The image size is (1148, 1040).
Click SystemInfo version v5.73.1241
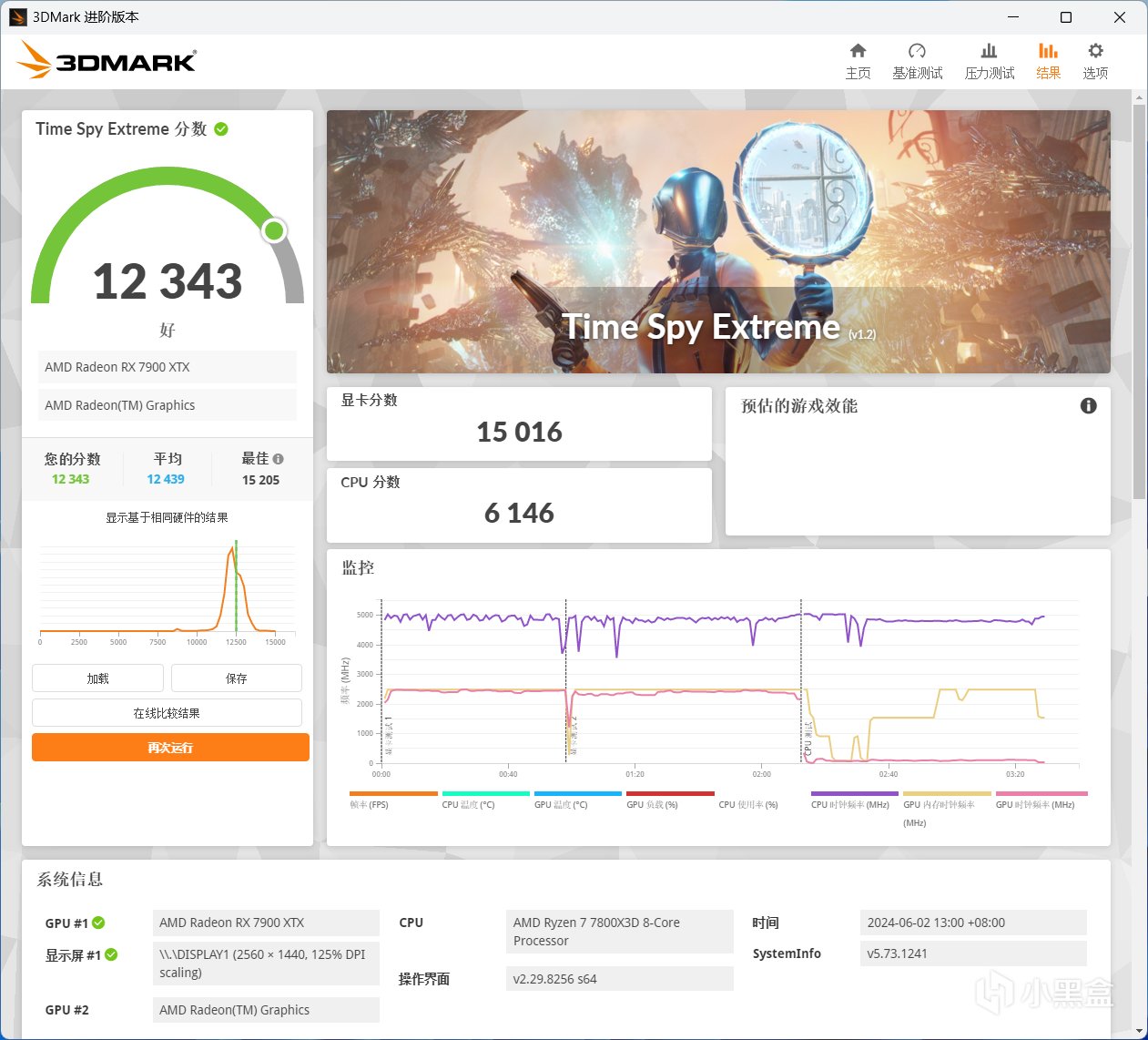(x=973, y=953)
